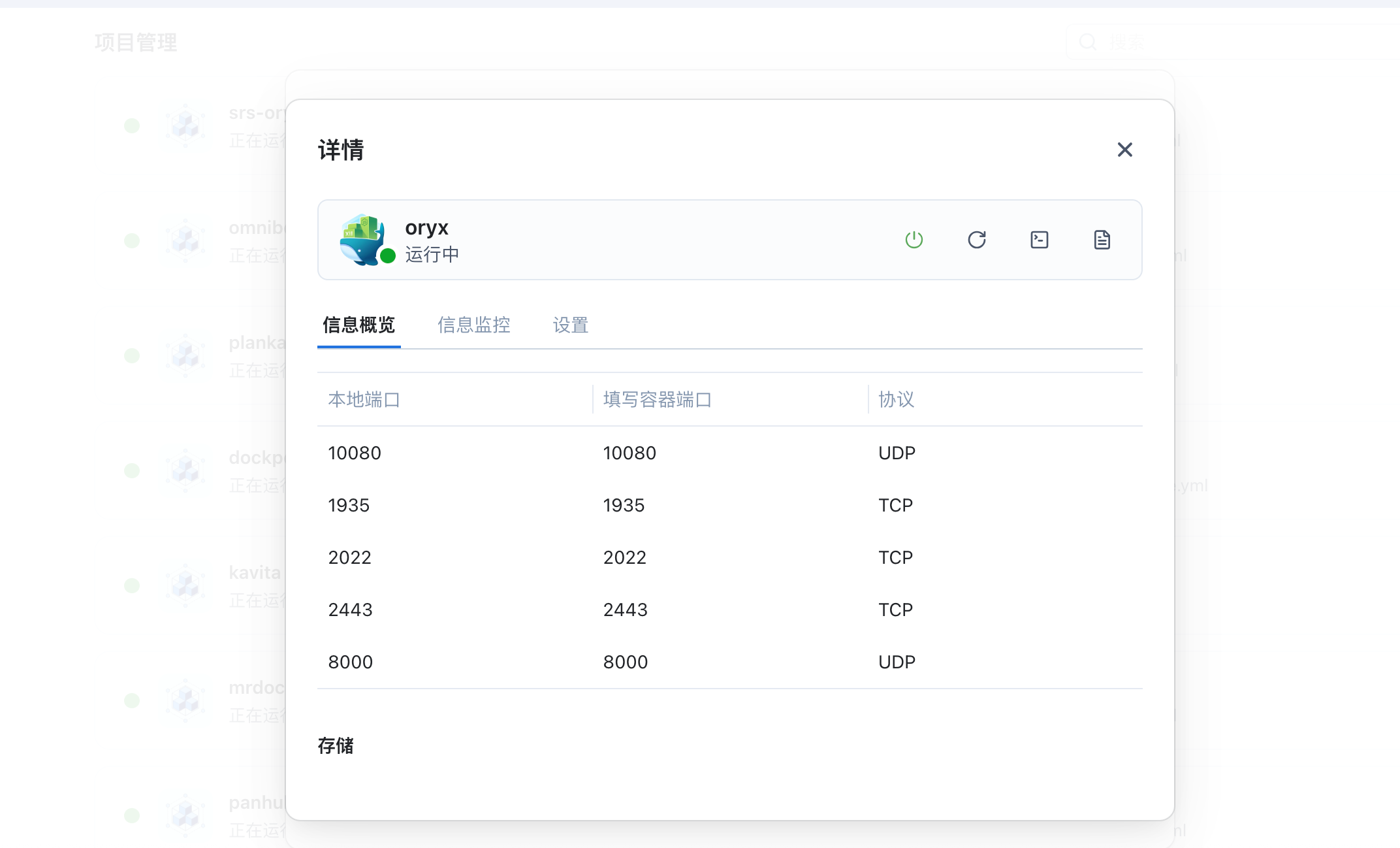
Task: Open the srs-or project entry
Action: (257, 112)
